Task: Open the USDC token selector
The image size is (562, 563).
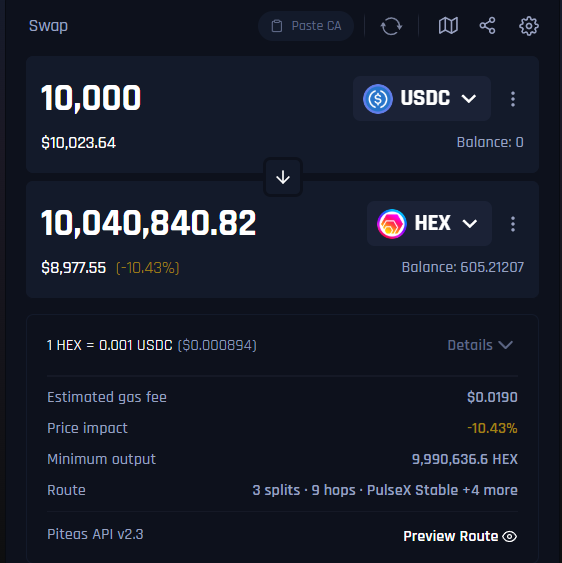Action: 422,98
